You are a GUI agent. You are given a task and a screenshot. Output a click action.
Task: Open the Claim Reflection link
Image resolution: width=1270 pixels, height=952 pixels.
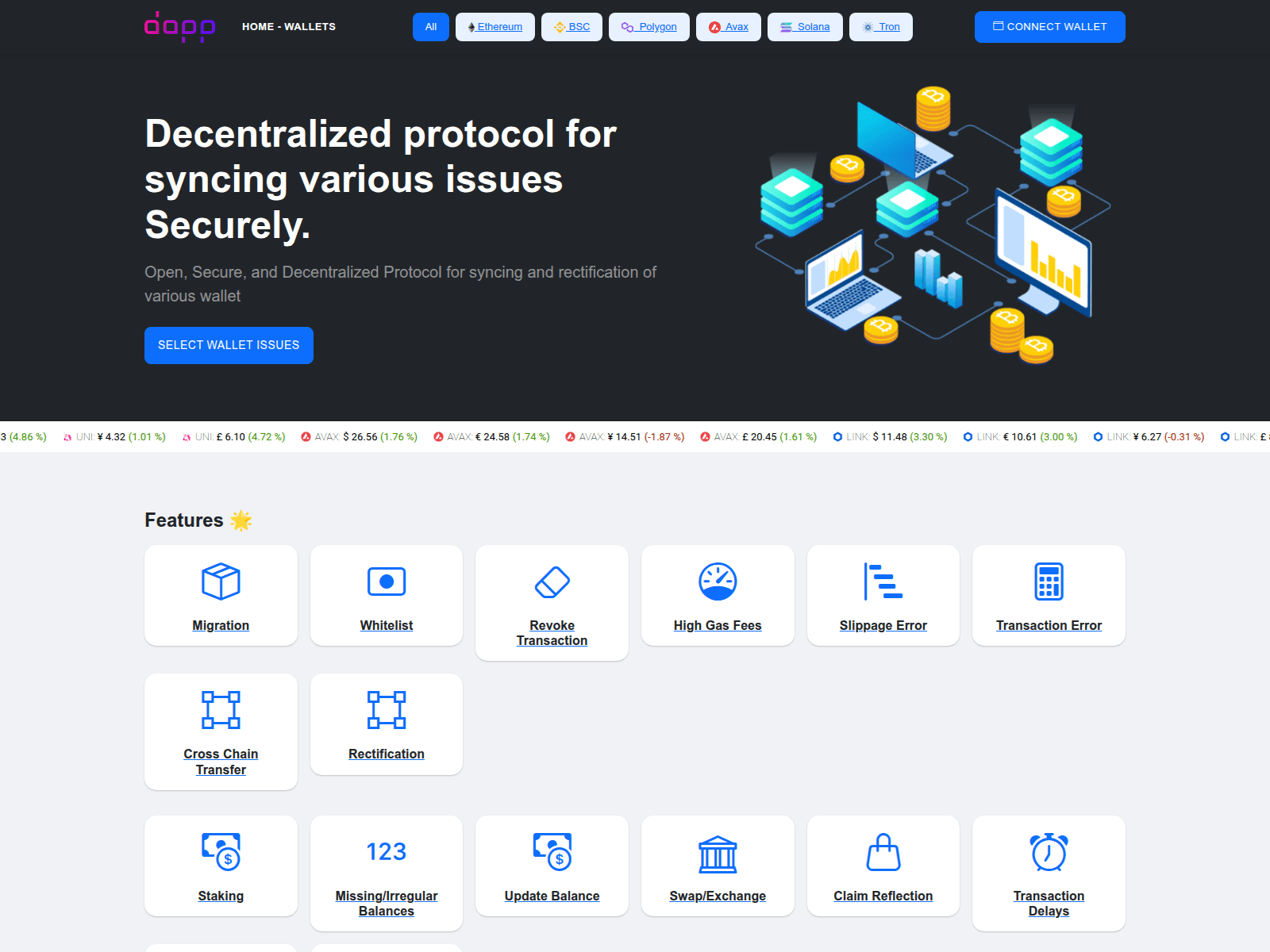(x=883, y=896)
